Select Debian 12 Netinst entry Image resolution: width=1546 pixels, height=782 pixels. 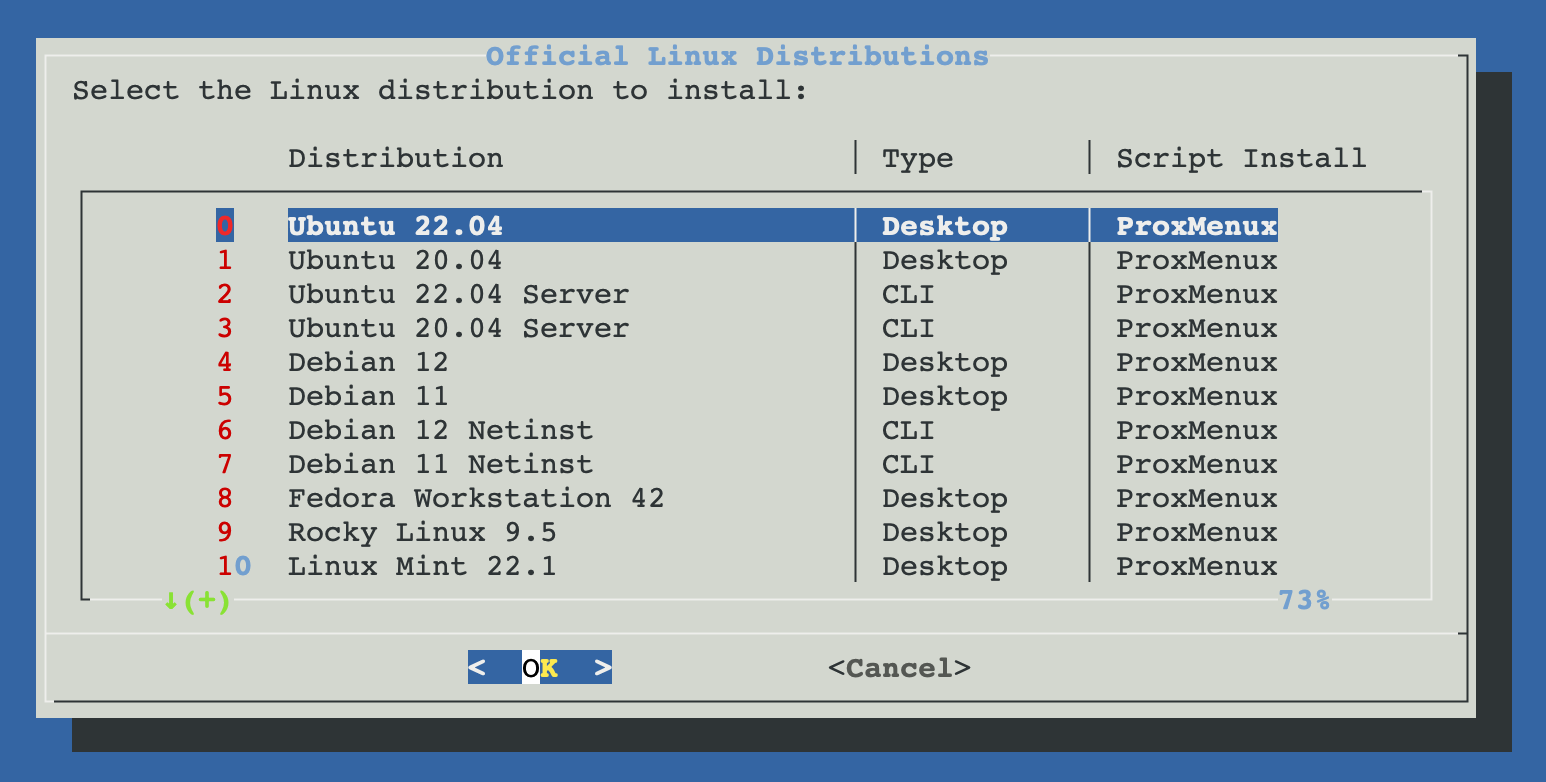coord(440,430)
